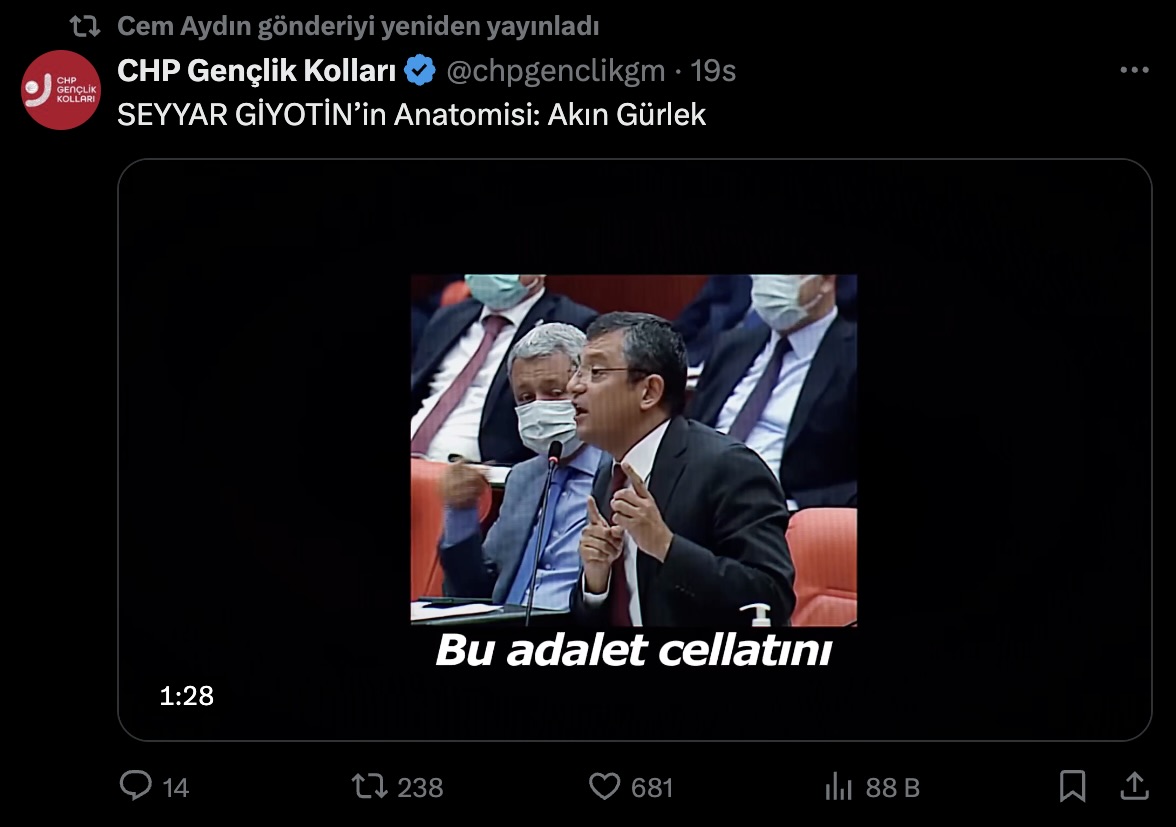Click the 1:28 video duration label
1176x827 pixels.
point(187,696)
